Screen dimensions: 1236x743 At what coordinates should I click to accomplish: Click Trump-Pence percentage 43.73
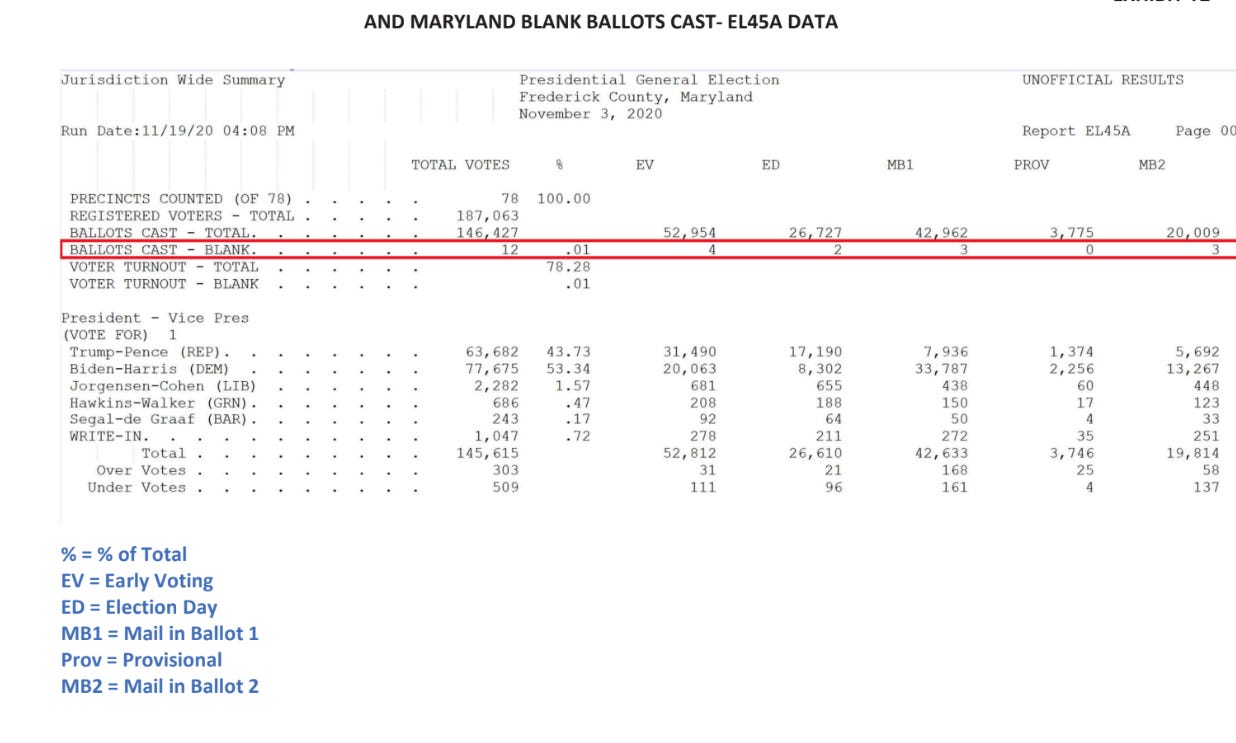pos(568,352)
